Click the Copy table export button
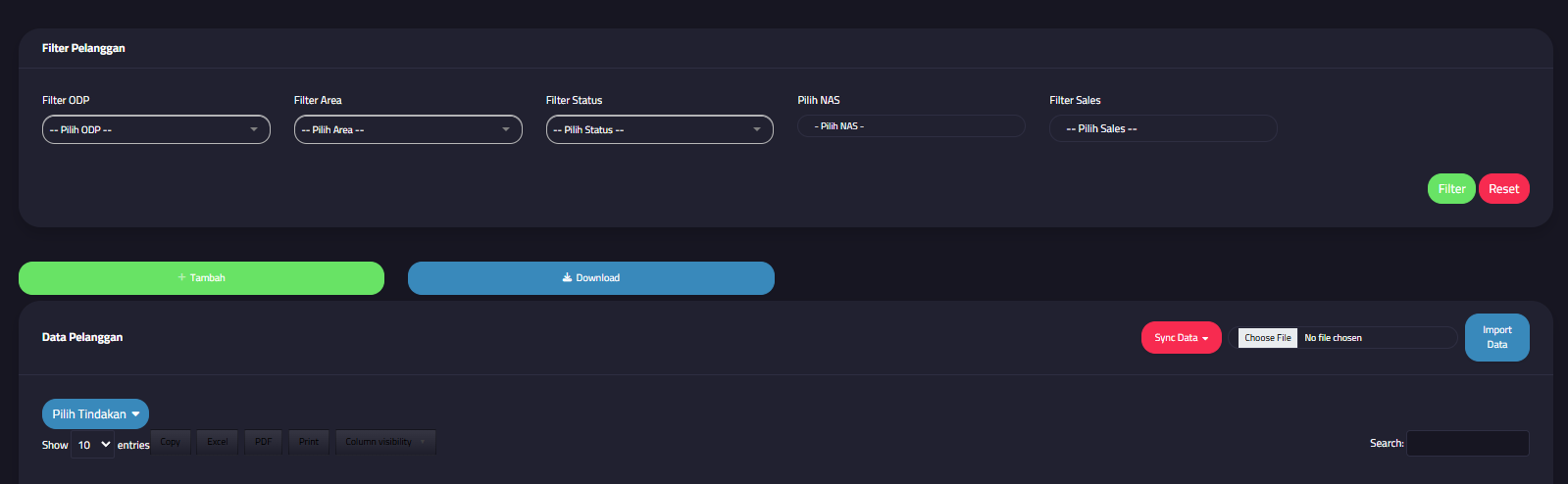 tap(171, 442)
